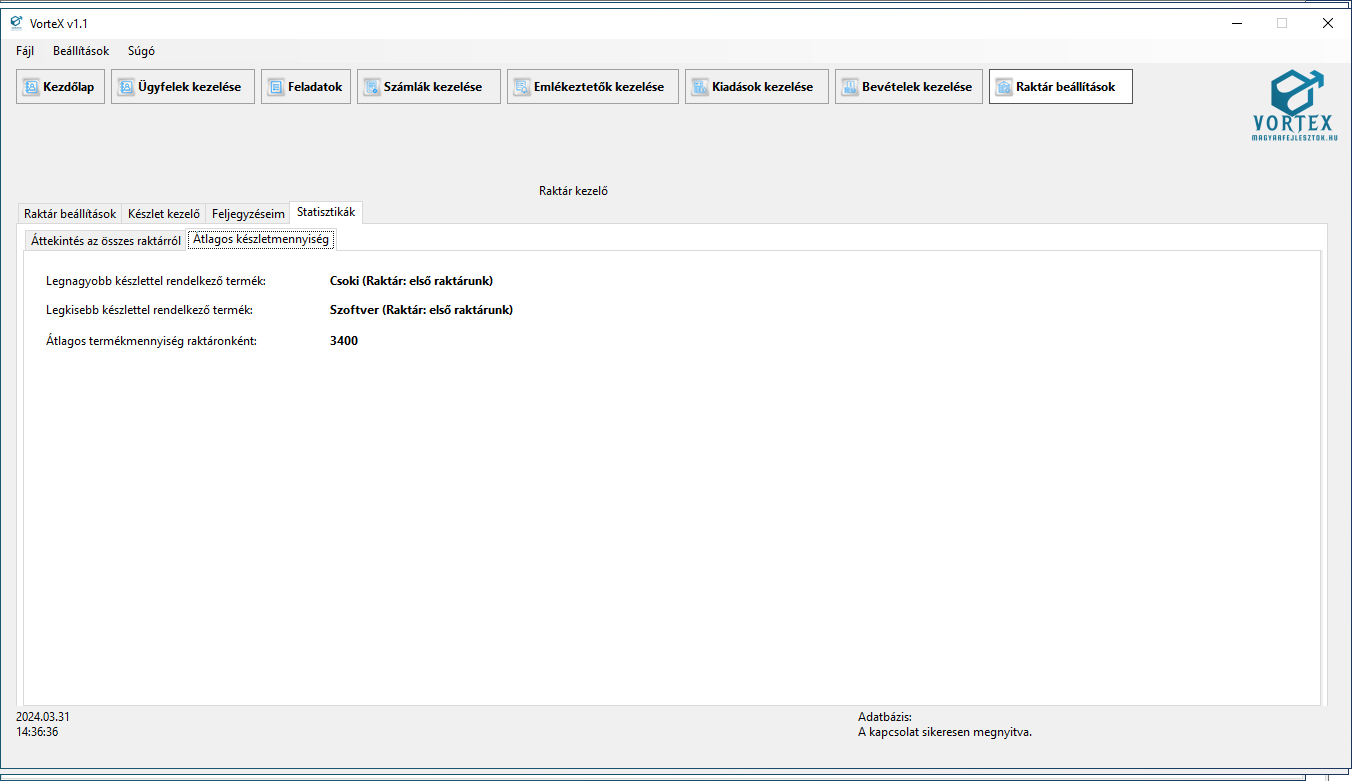Open the Fájl menu
Screen dimensions: 1354x781
pyautogui.click(x=25, y=51)
